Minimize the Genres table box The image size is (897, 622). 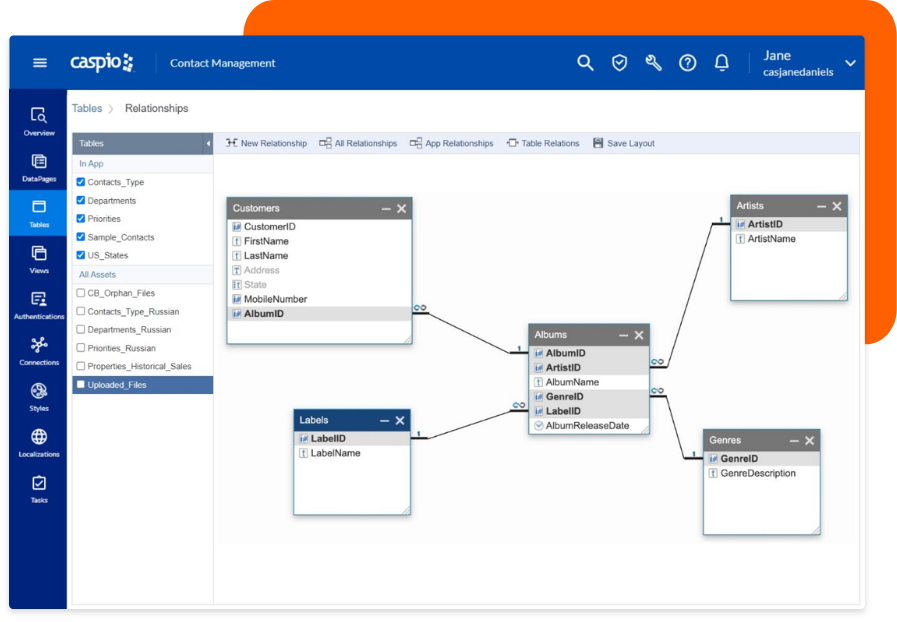794,441
